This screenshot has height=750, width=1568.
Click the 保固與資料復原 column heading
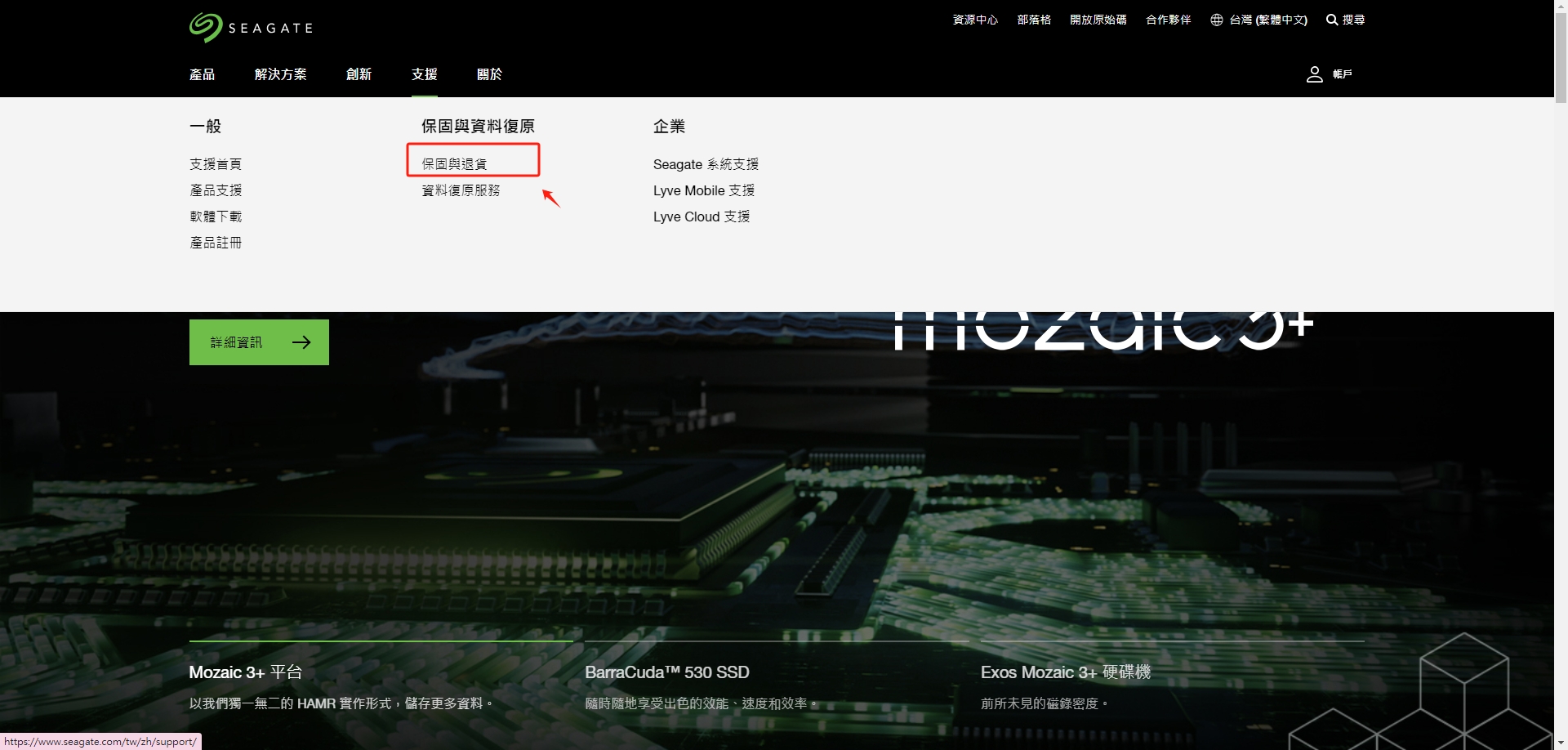click(x=478, y=127)
